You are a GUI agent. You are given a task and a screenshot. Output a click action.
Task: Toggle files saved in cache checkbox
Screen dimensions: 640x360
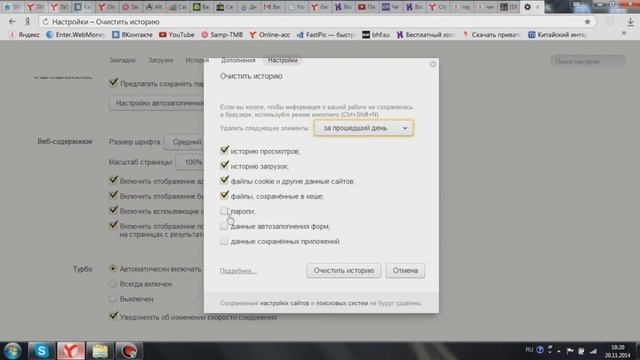(224, 196)
